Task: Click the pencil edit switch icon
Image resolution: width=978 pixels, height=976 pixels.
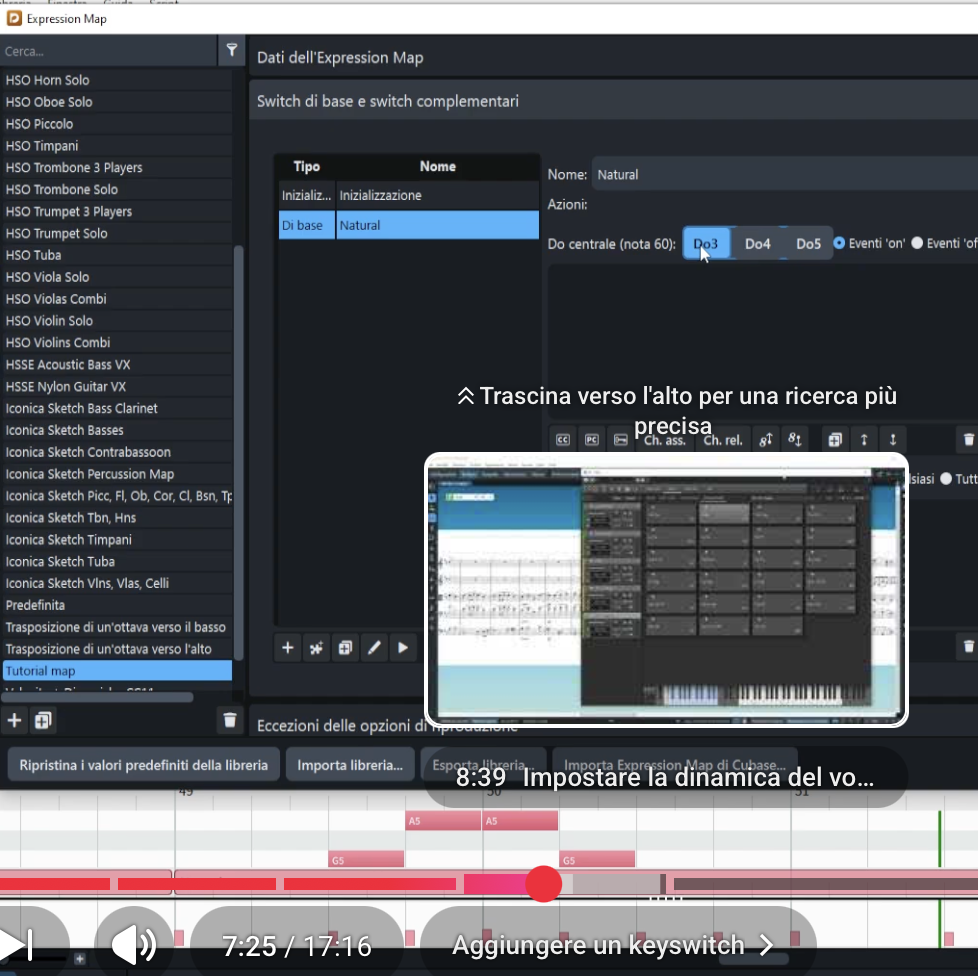Action: coord(374,648)
